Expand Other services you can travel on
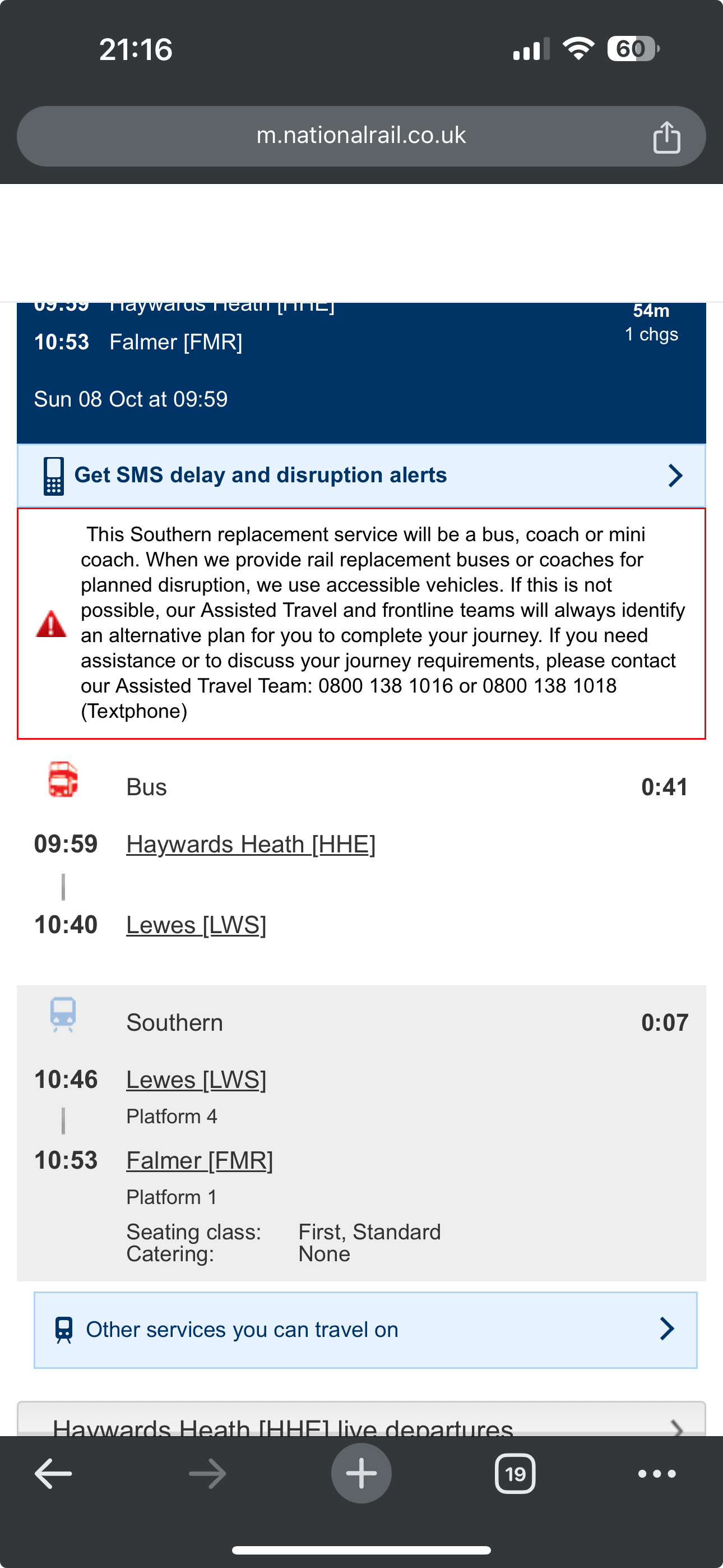Viewport: 723px width, 1568px height. pyautogui.click(x=365, y=1330)
